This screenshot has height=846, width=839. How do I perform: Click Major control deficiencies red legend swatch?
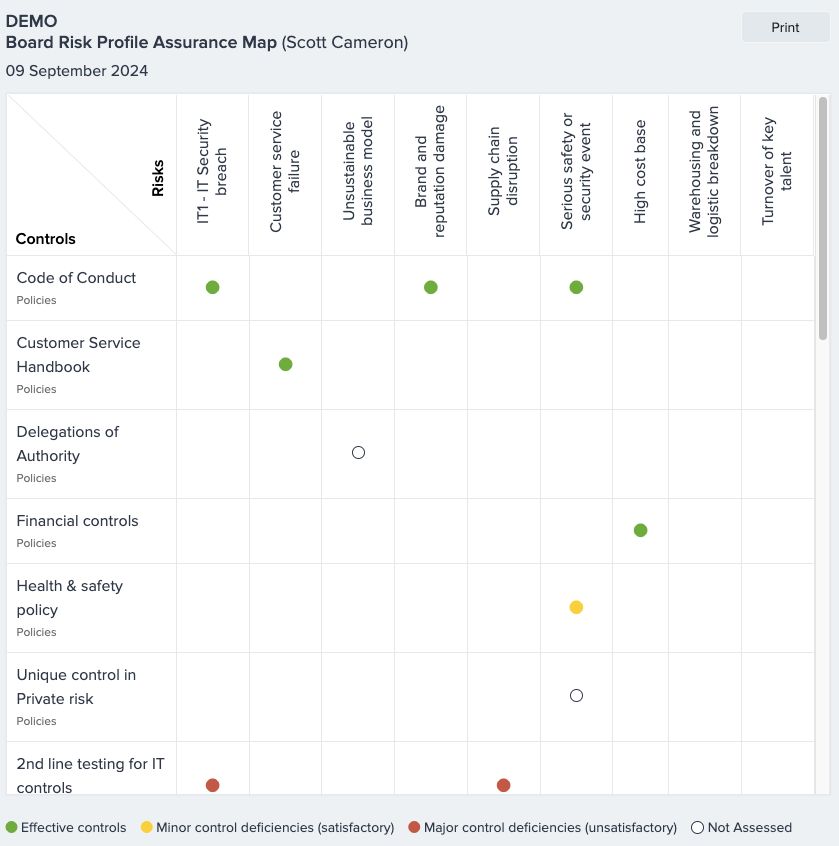(414, 828)
